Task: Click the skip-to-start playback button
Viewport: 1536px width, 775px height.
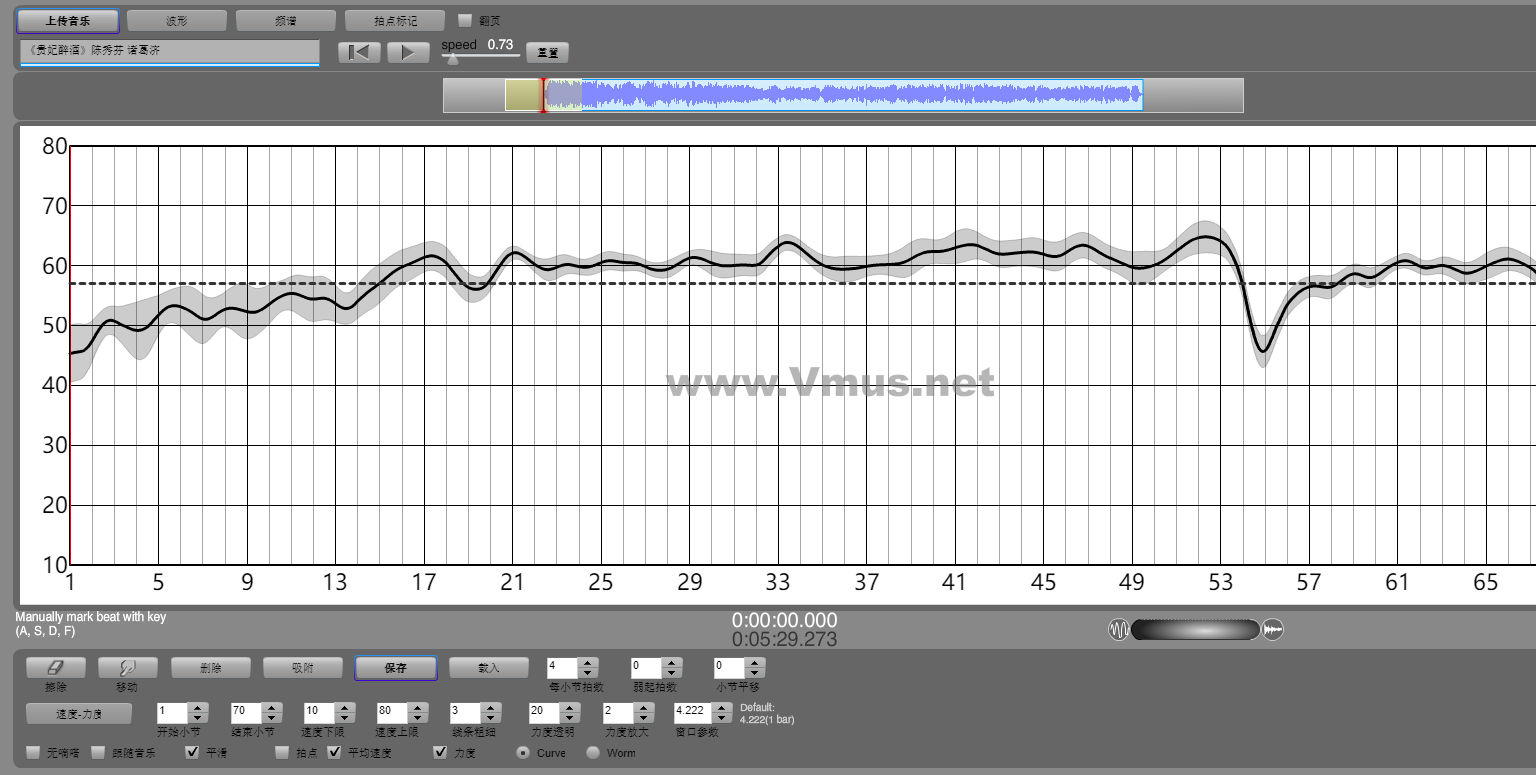Action: click(x=359, y=53)
